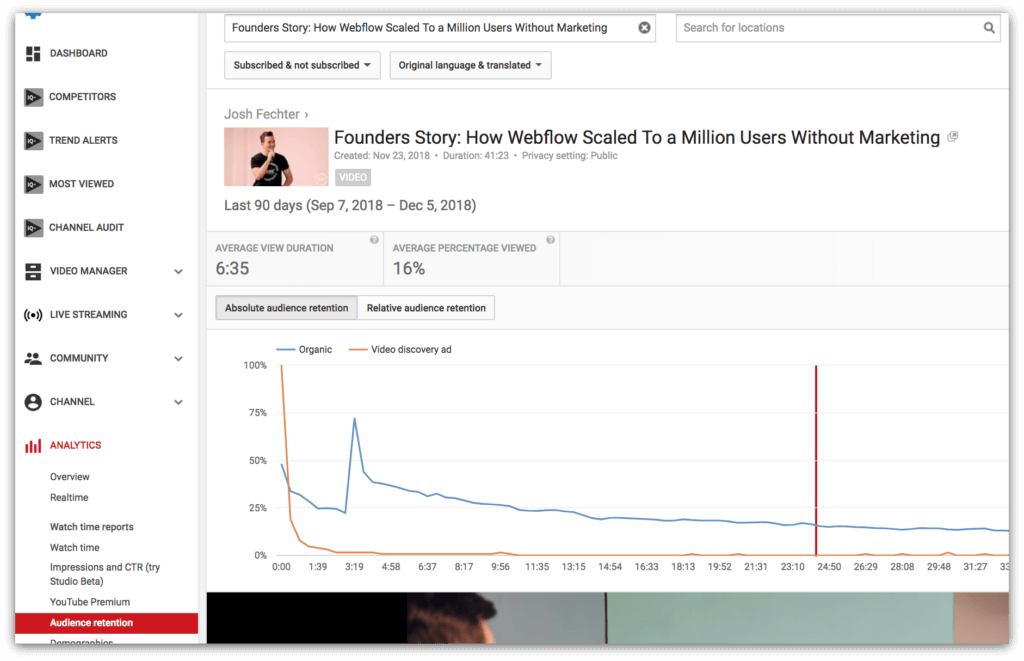1024x661 pixels.
Task: Click help icon for Average View Duration
Action: [x=374, y=240]
